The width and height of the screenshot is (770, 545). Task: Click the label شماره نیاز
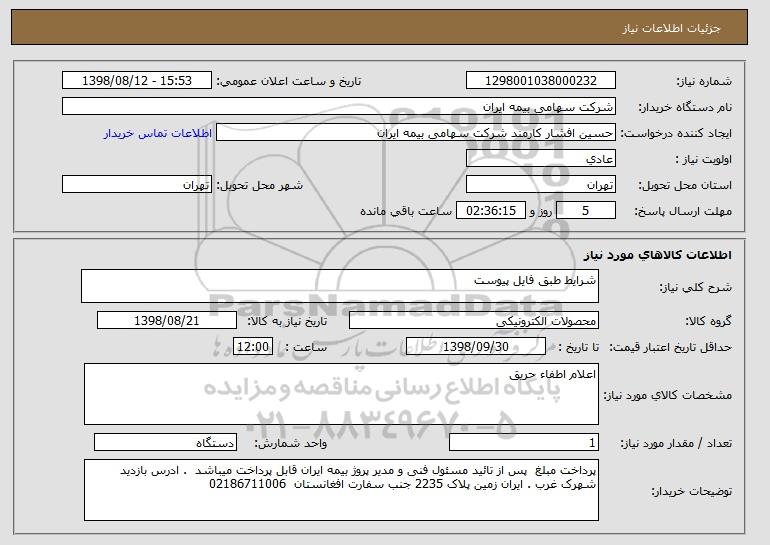(704, 81)
